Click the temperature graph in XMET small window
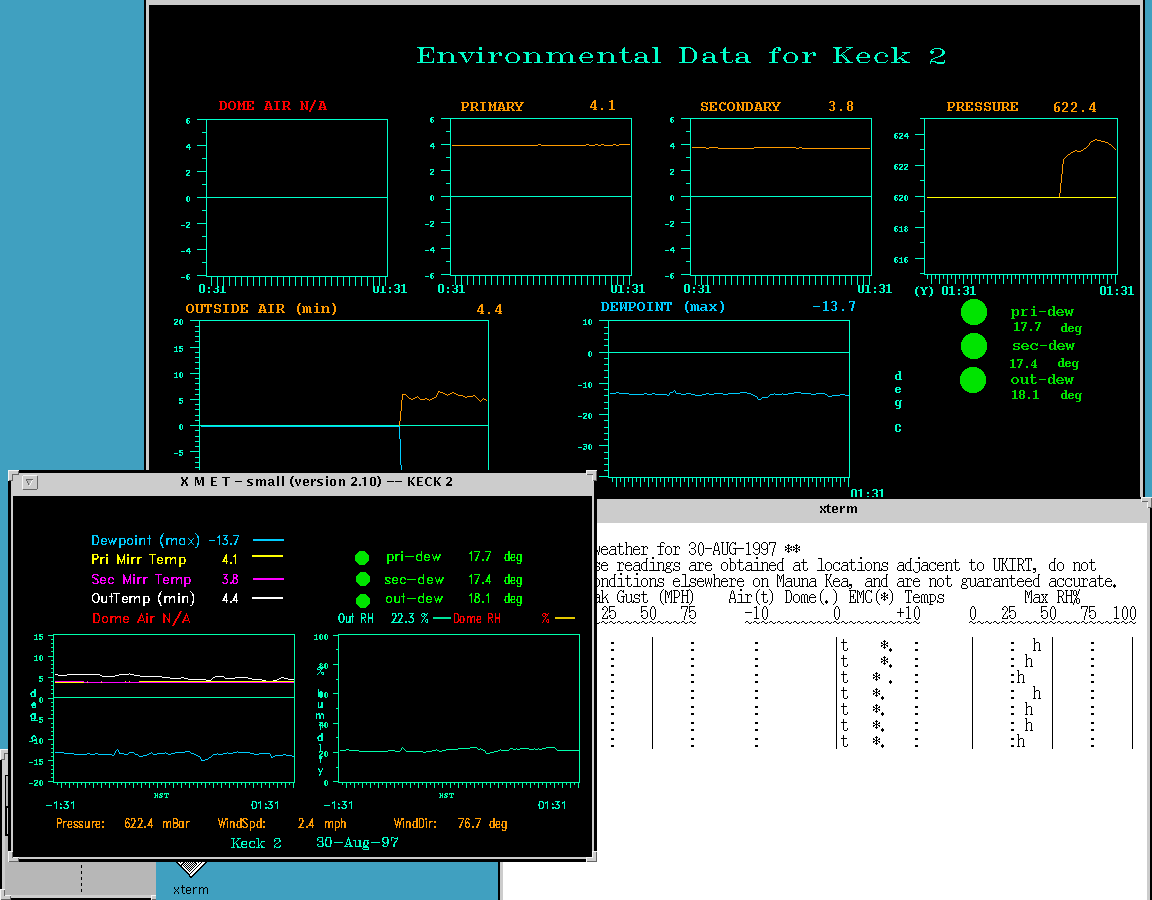The image size is (1152, 900). coord(174,708)
